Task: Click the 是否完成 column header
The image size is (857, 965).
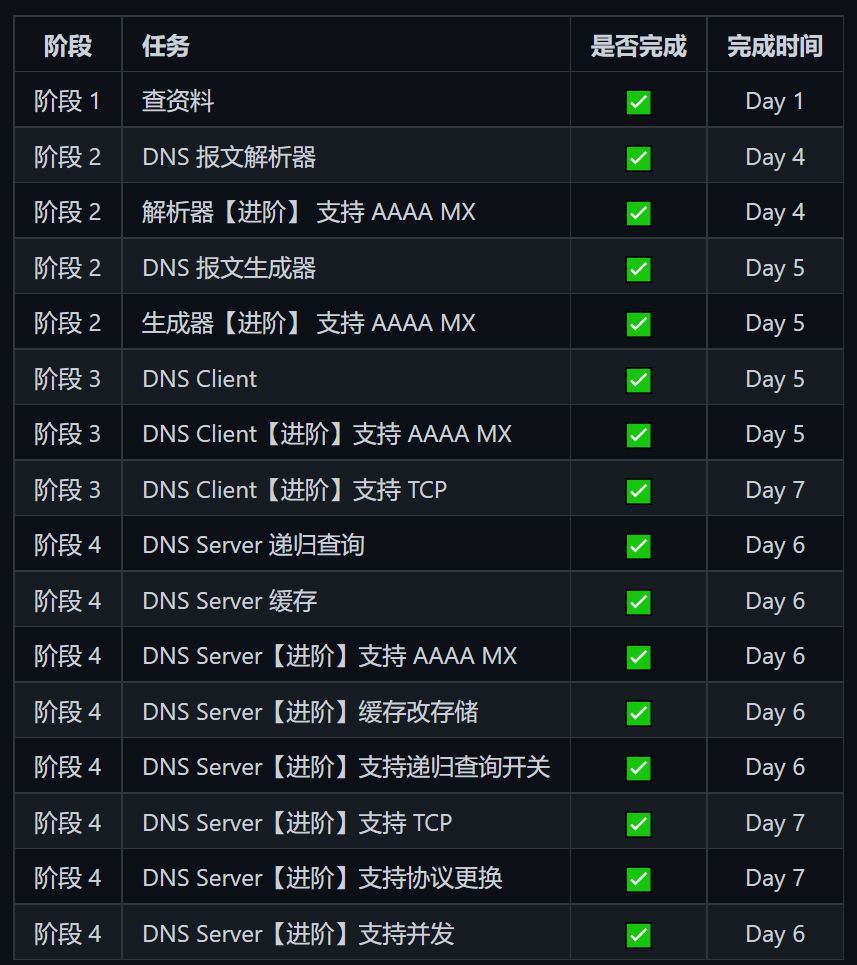Action: tap(639, 46)
